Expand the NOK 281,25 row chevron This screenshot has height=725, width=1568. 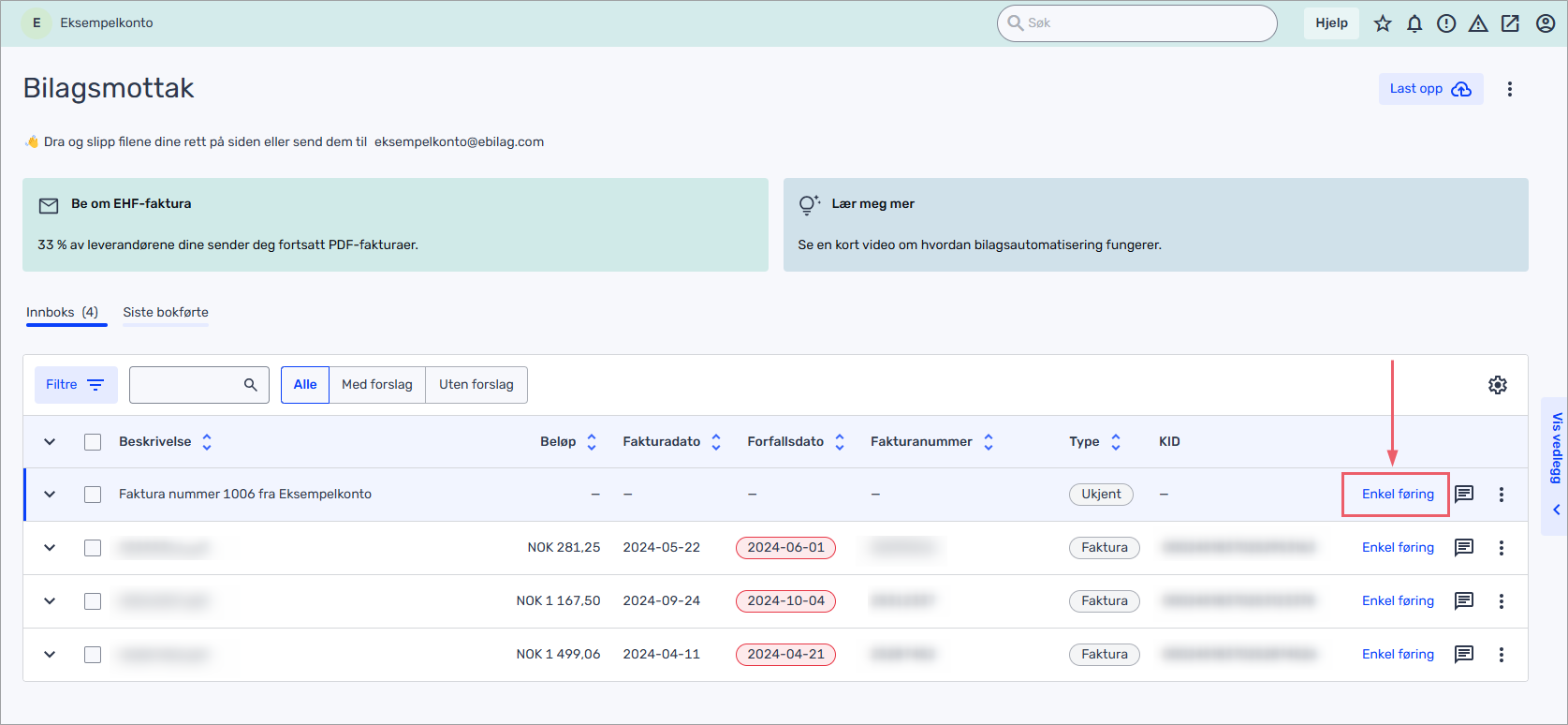click(x=50, y=547)
